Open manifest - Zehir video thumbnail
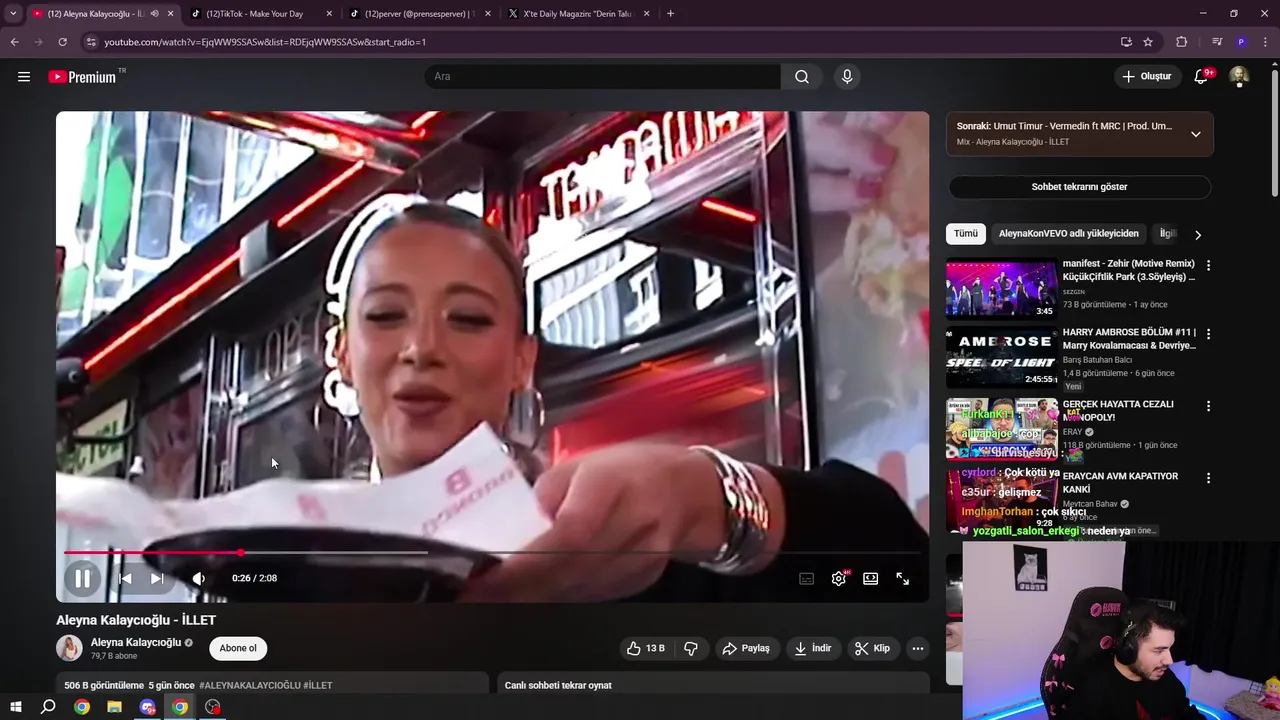Screen dimensions: 1280x720 1001,289
